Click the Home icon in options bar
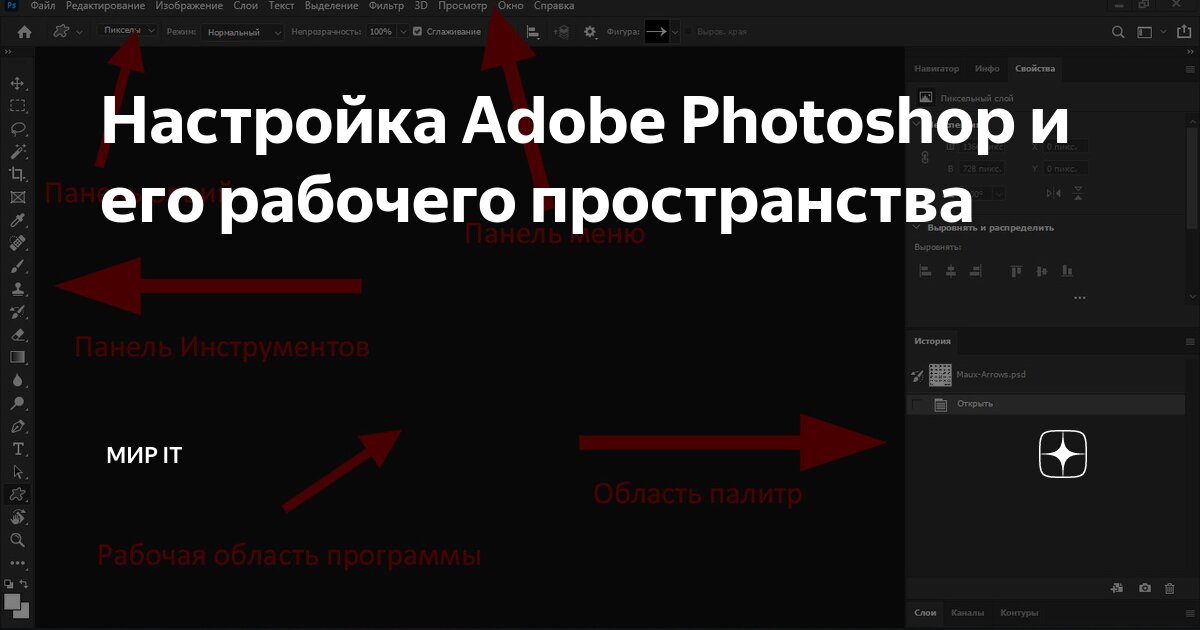 coord(24,32)
